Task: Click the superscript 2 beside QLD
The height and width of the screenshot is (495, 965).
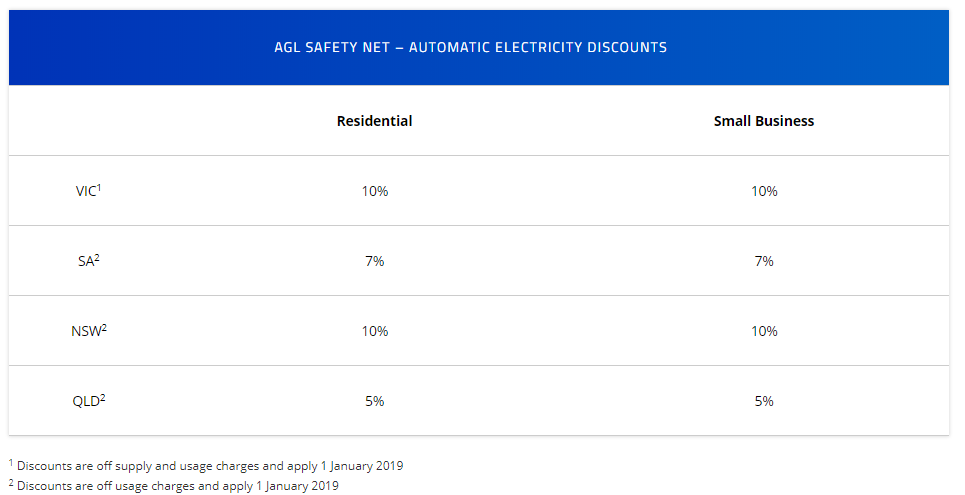Action: tap(102, 397)
